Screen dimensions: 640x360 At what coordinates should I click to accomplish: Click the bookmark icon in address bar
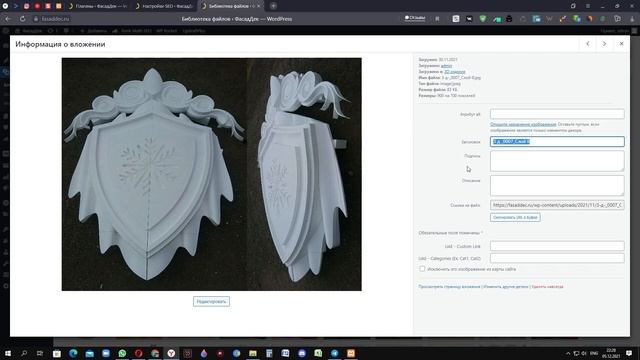437,19
